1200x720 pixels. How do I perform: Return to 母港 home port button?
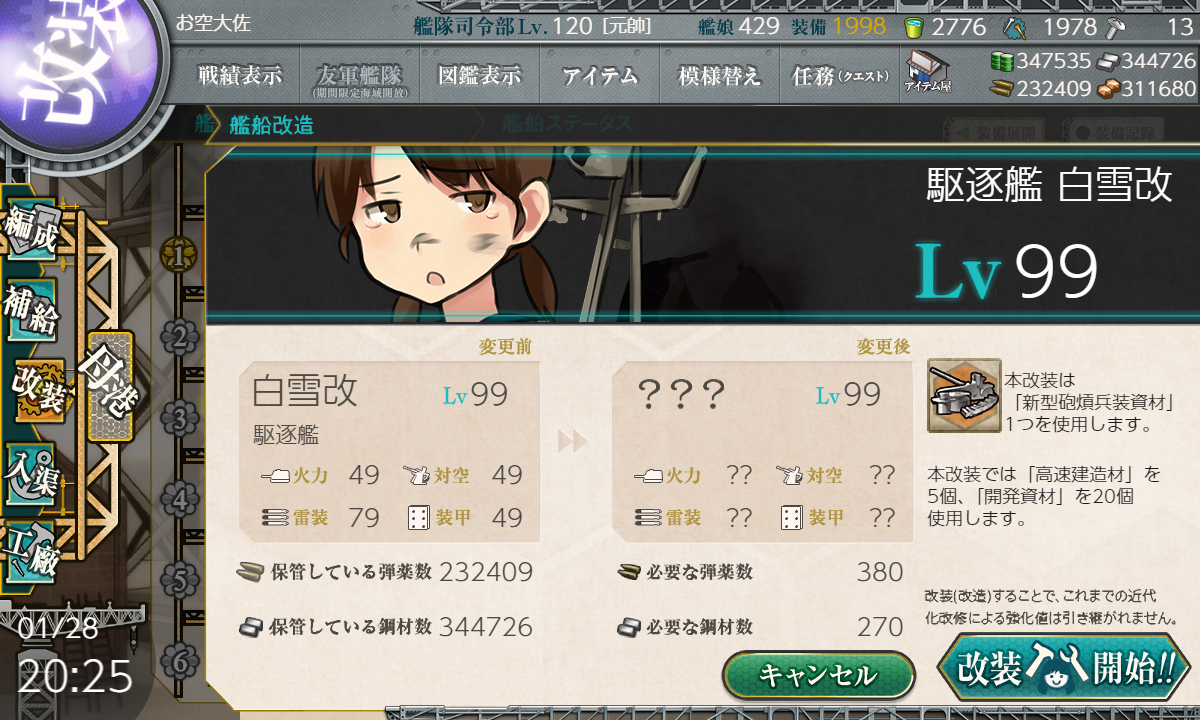[109, 386]
